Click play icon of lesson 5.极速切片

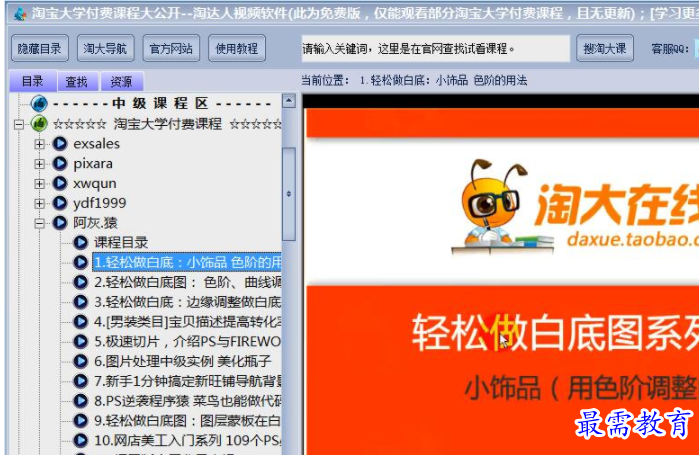80,341
